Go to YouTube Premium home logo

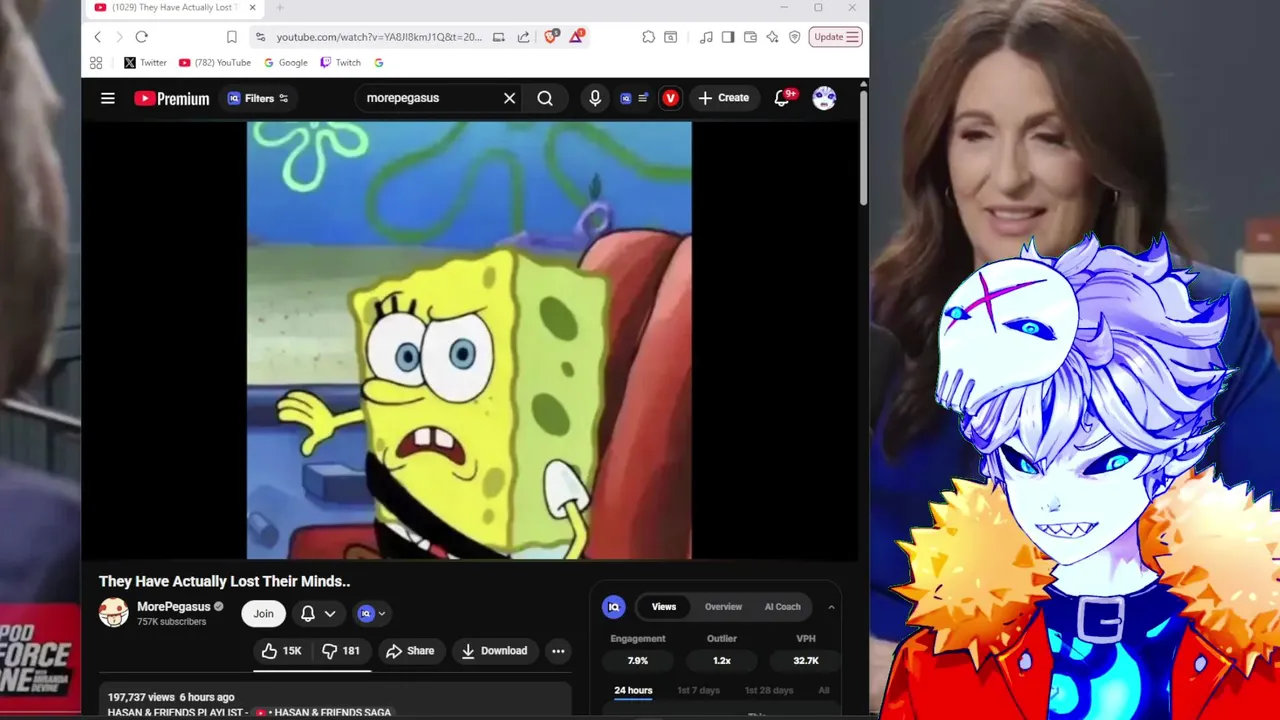(x=172, y=98)
